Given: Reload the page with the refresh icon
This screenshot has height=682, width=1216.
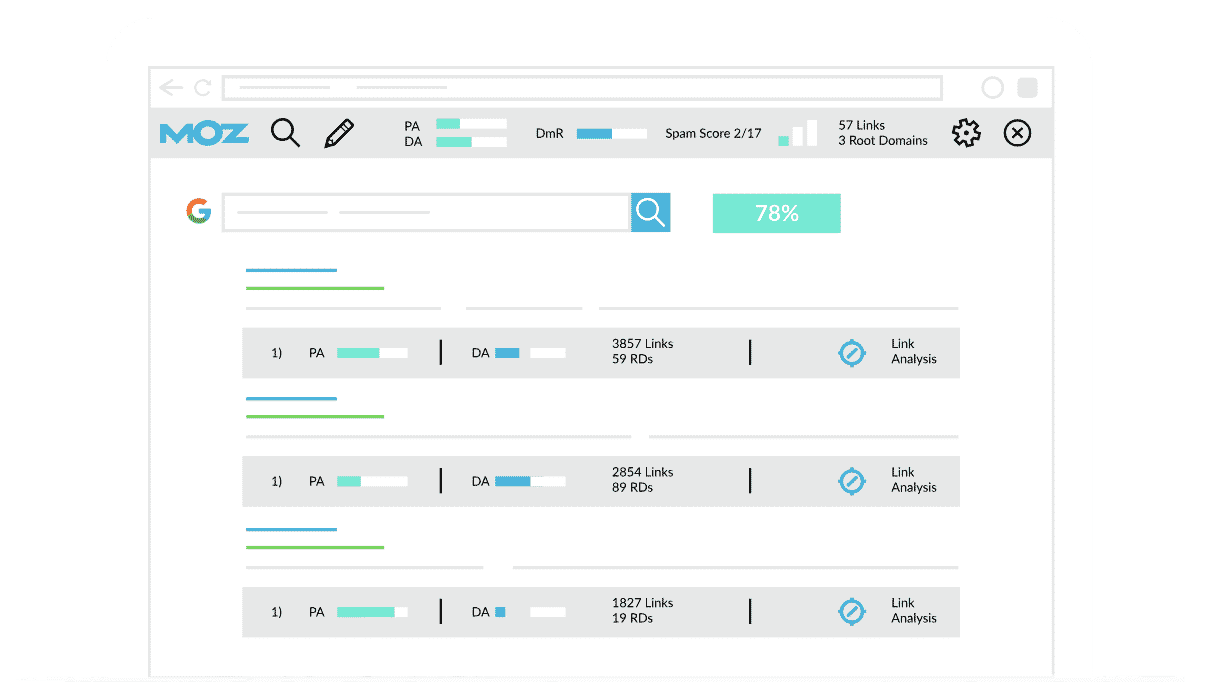Looking at the screenshot, I should tap(203, 88).
